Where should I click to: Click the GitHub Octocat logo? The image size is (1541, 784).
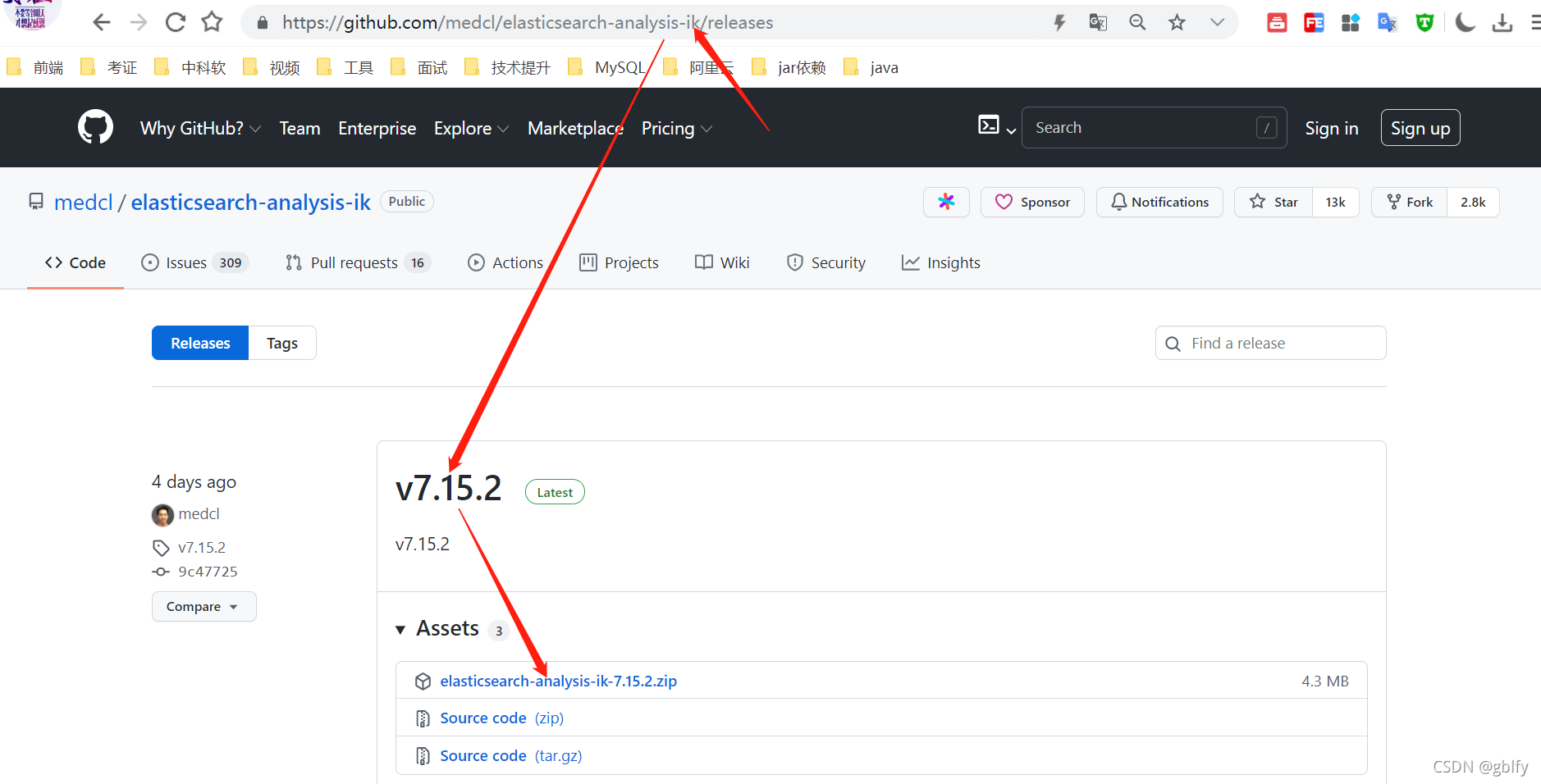pyautogui.click(x=95, y=127)
